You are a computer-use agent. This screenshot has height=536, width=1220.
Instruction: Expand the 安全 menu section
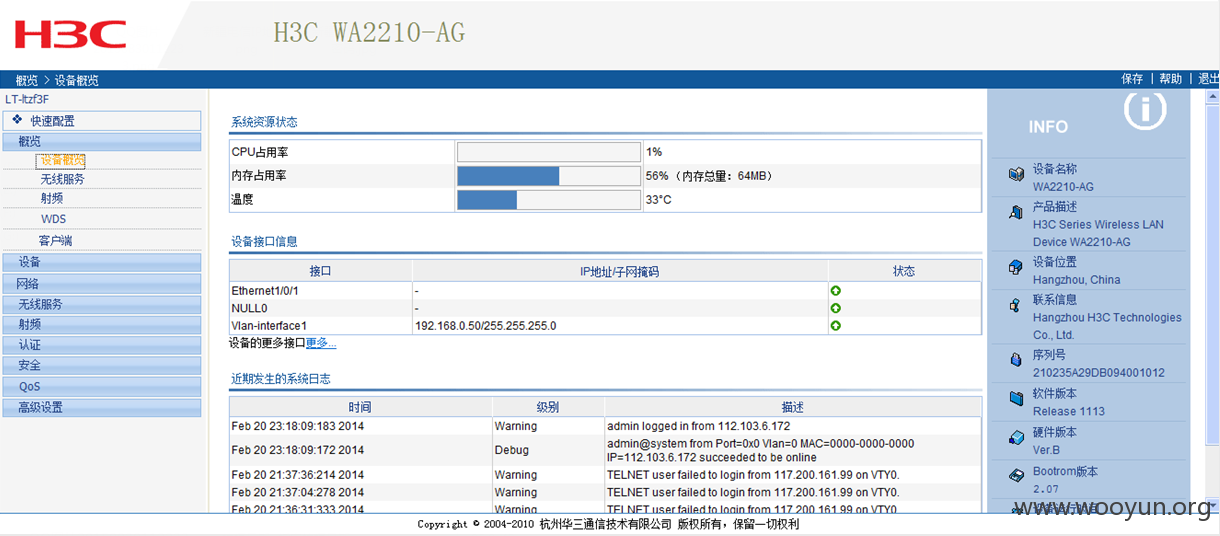(x=102, y=366)
